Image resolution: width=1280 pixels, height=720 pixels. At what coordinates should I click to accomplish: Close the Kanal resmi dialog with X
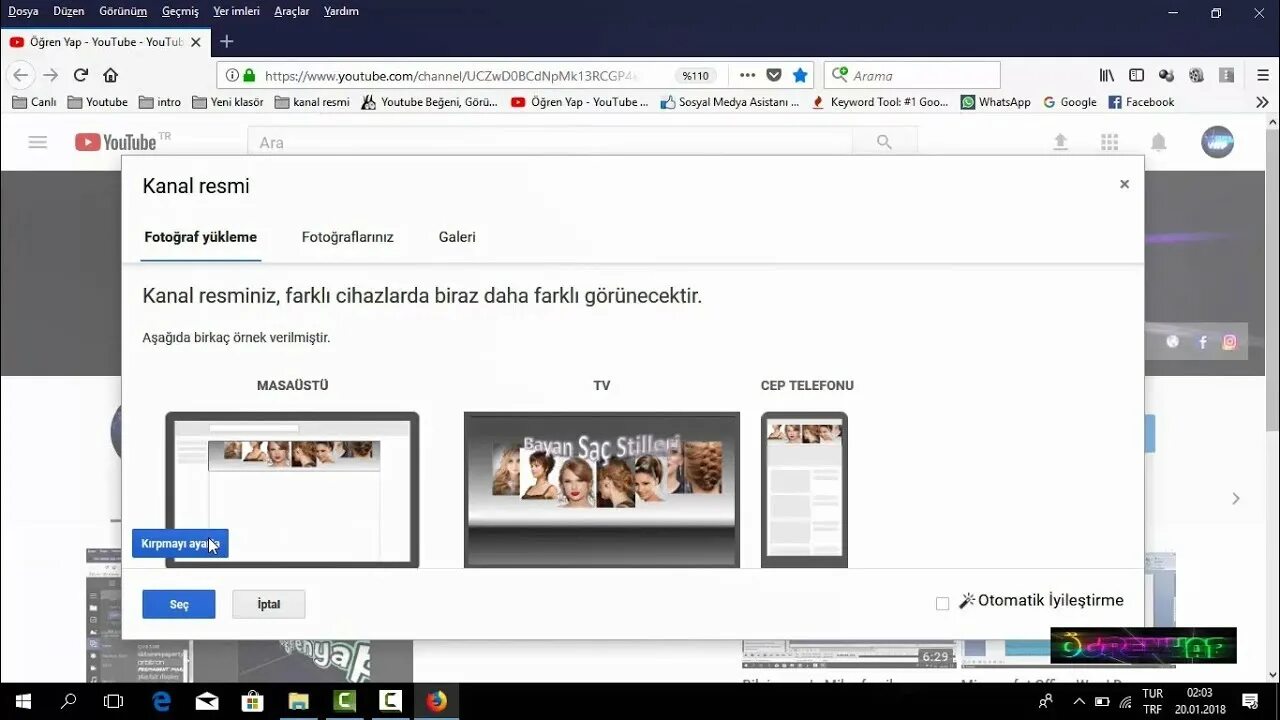coord(1124,184)
